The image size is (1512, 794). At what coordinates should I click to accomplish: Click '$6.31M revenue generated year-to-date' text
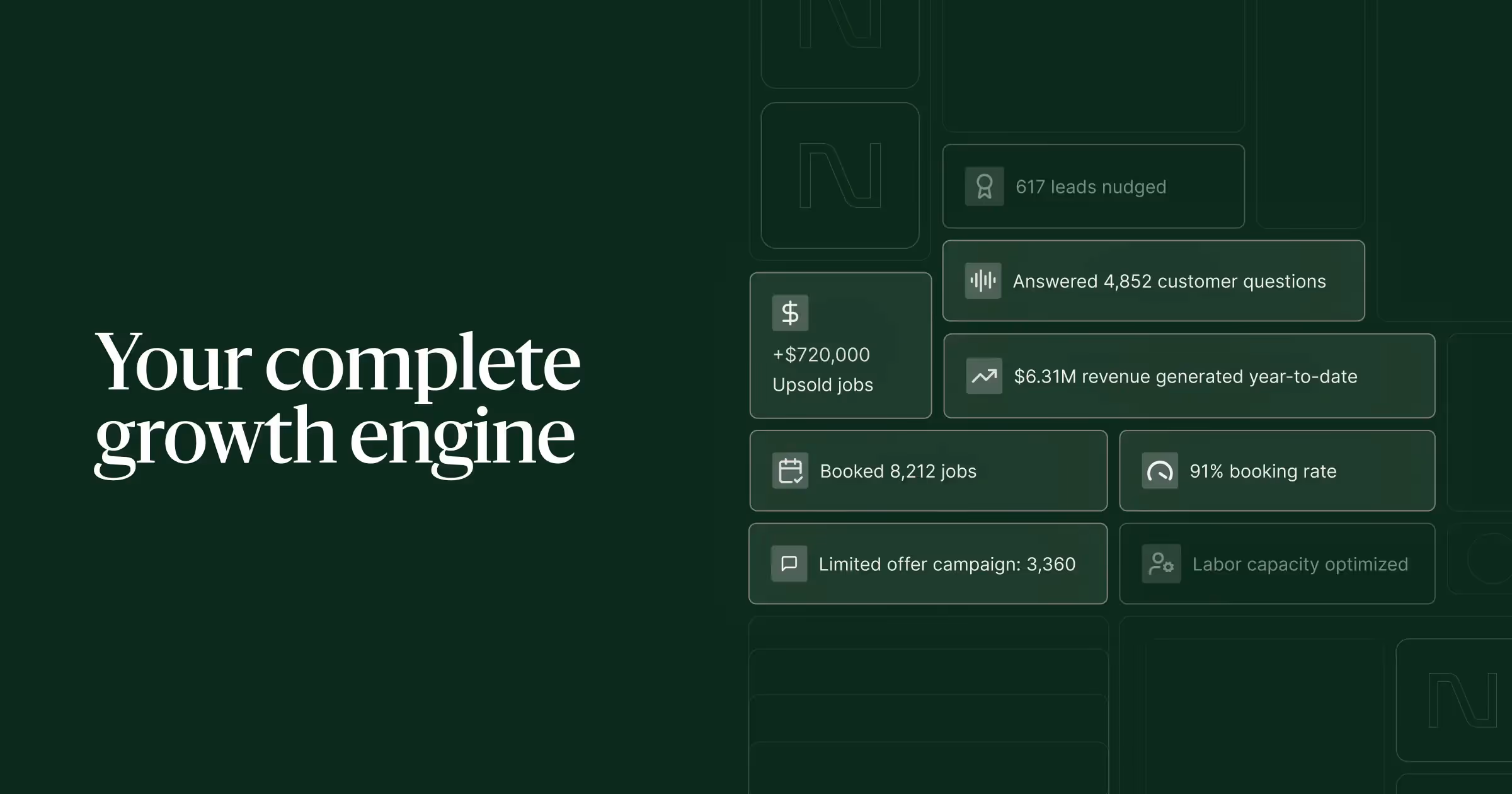[x=1185, y=377]
